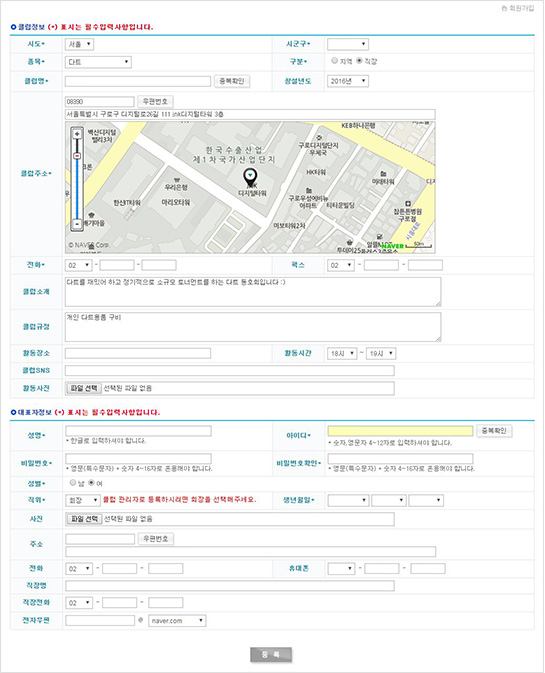Open the 19시 activity end time dropdown

[381, 353]
